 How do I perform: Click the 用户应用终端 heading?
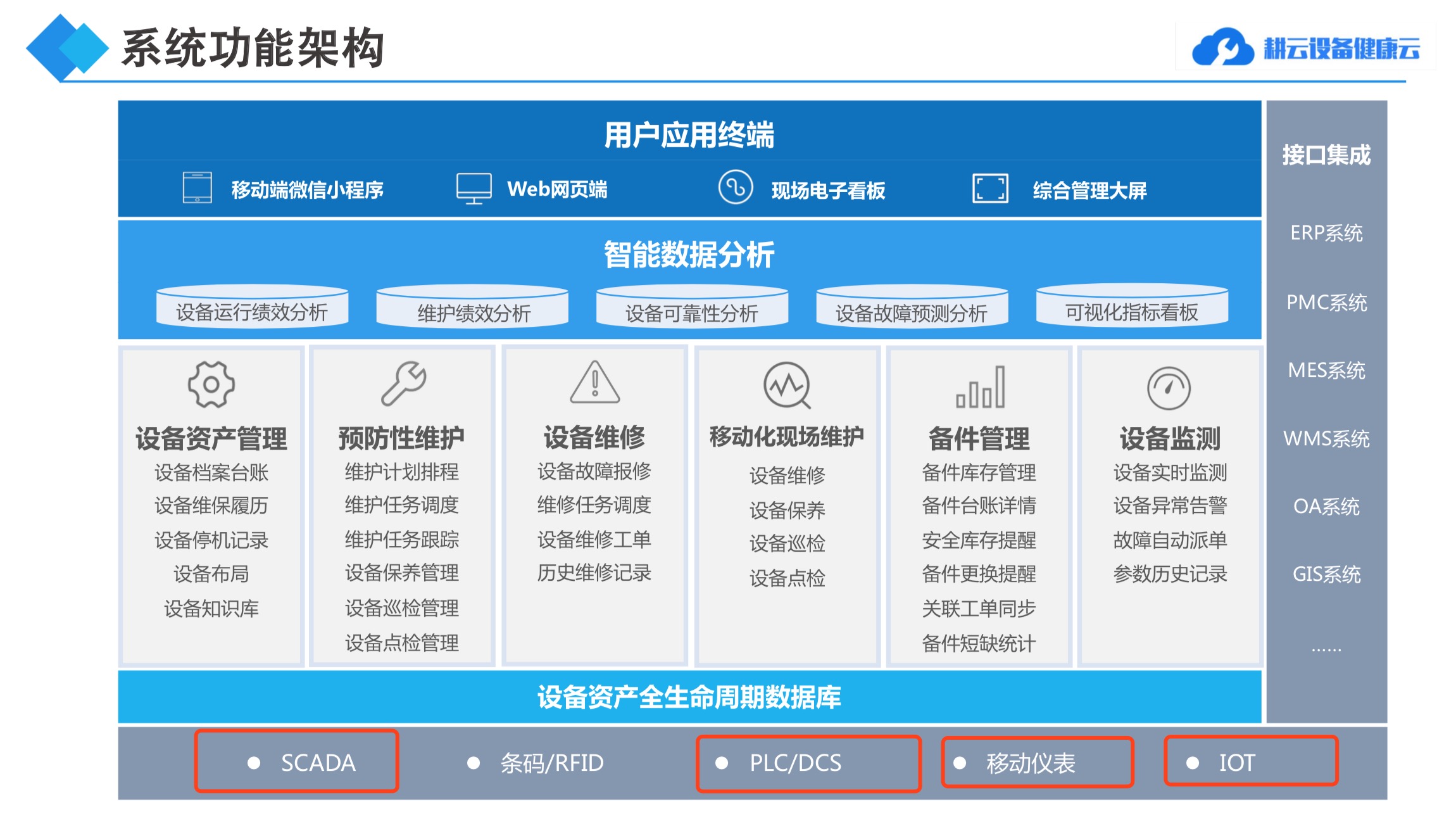pos(689,135)
